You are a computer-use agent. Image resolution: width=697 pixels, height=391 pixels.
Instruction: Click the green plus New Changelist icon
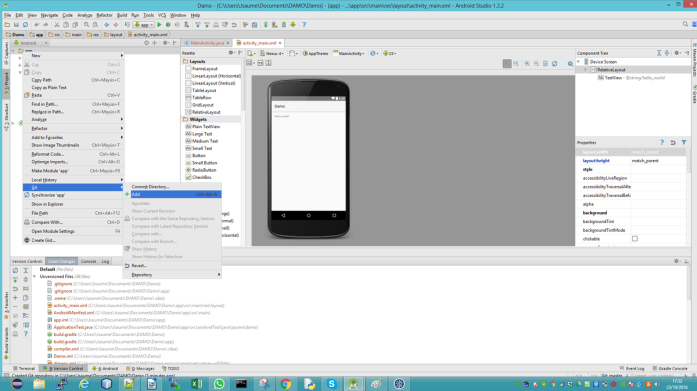click(x=16, y=298)
